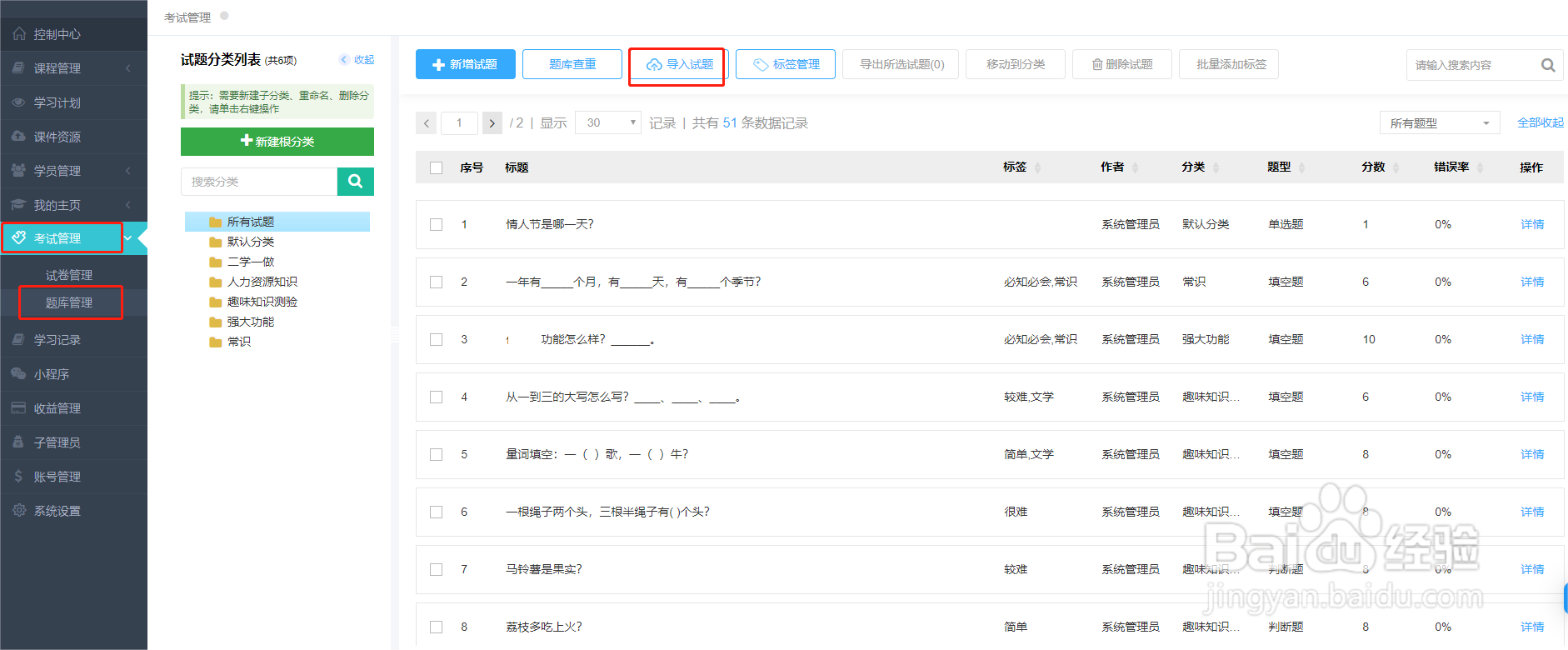1568x650 pixels.
Task: Click the green 新建根分类 button
Action: coord(277,142)
